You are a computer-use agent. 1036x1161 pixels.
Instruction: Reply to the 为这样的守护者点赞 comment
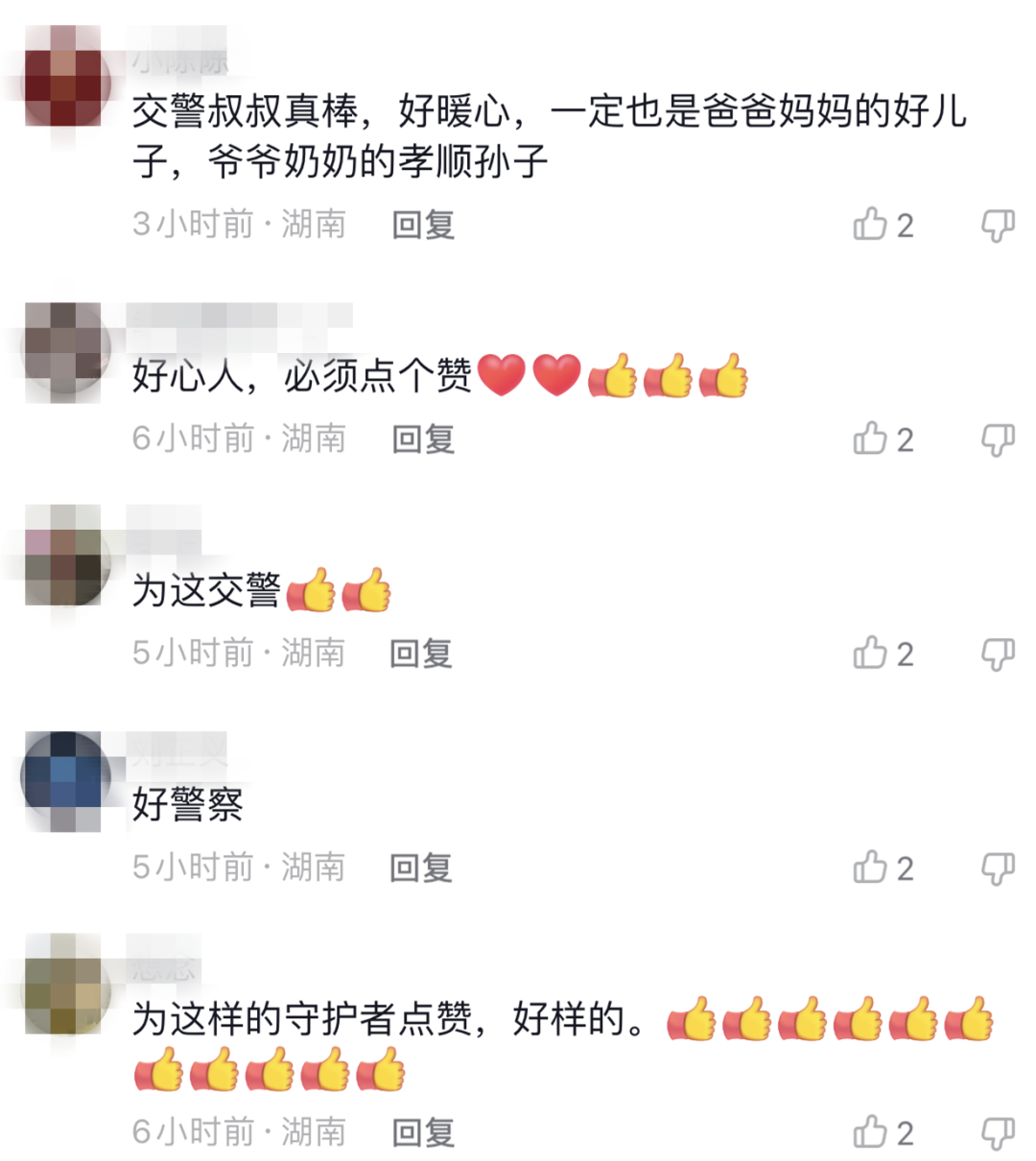pyautogui.click(x=423, y=1132)
